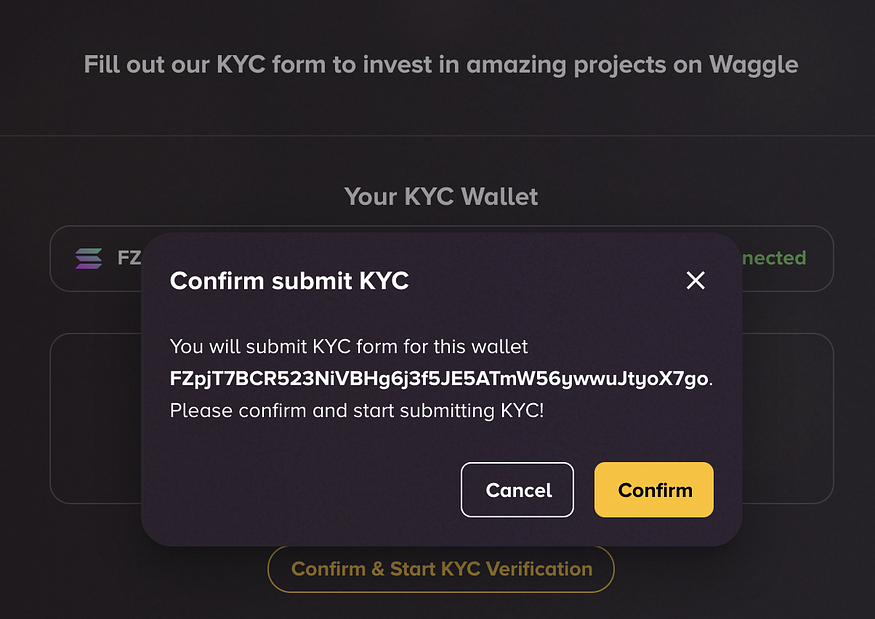Click the green connected status label
This screenshot has height=619, width=875.
[x=774, y=258]
